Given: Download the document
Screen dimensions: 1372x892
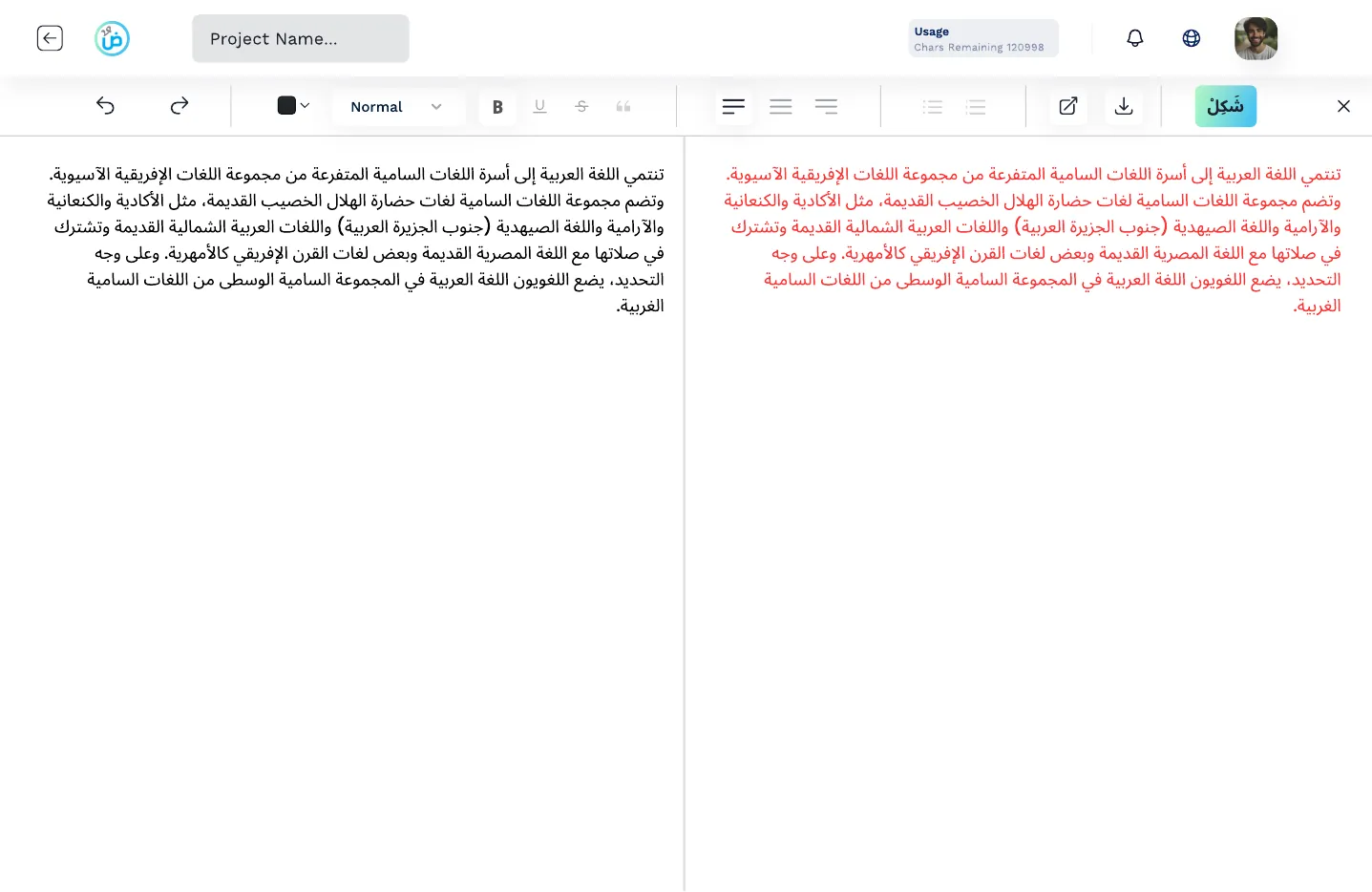Looking at the screenshot, I should click(1124, 107).
